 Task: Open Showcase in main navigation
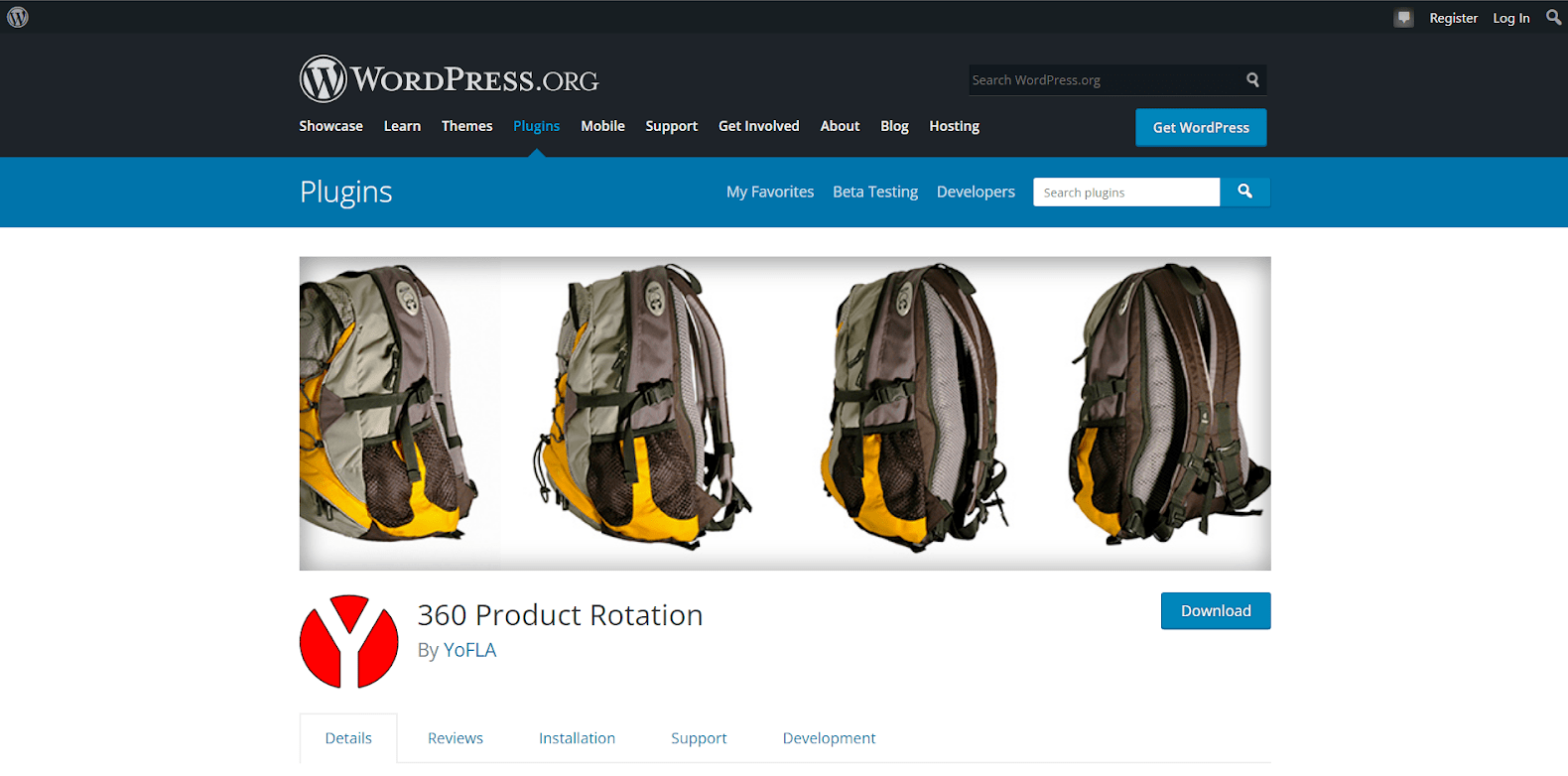point(330,126)
